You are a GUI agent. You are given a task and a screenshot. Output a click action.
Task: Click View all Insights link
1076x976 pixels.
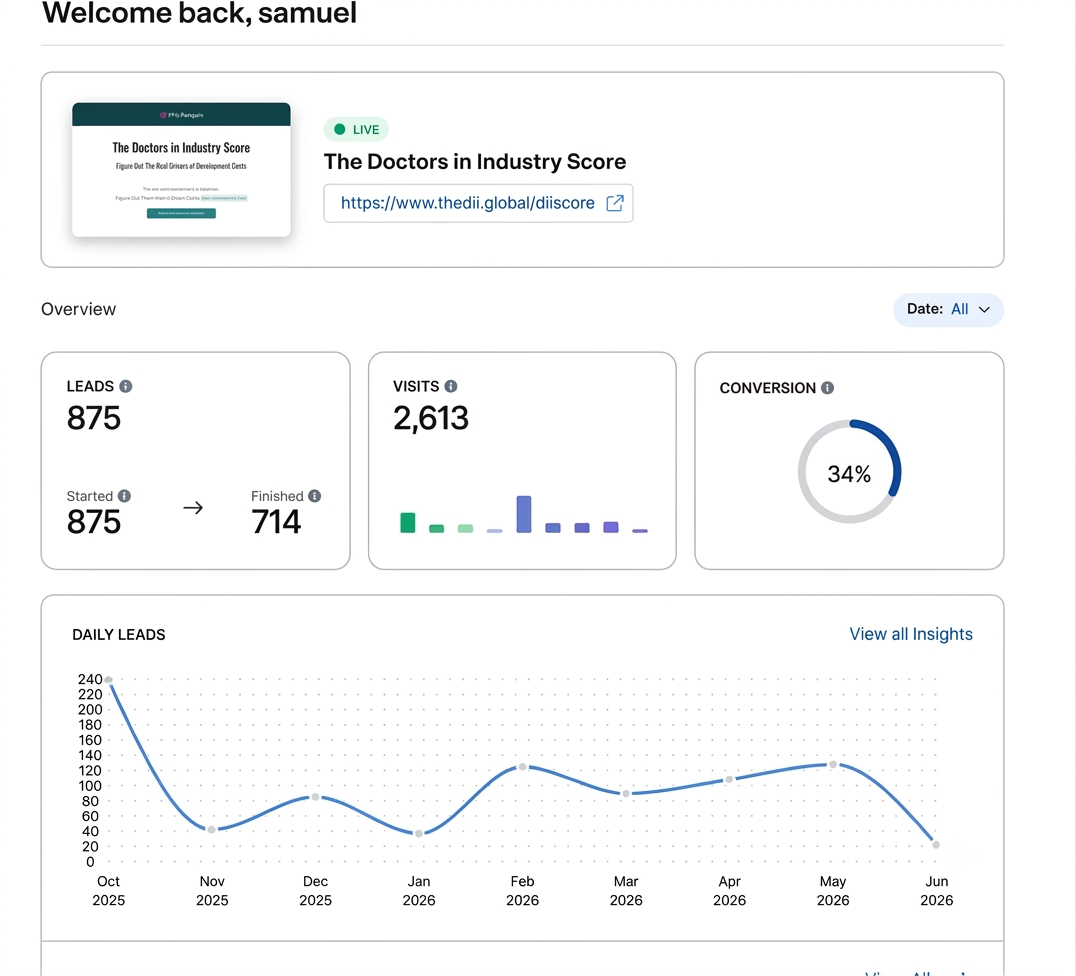(x=911, y=634)
